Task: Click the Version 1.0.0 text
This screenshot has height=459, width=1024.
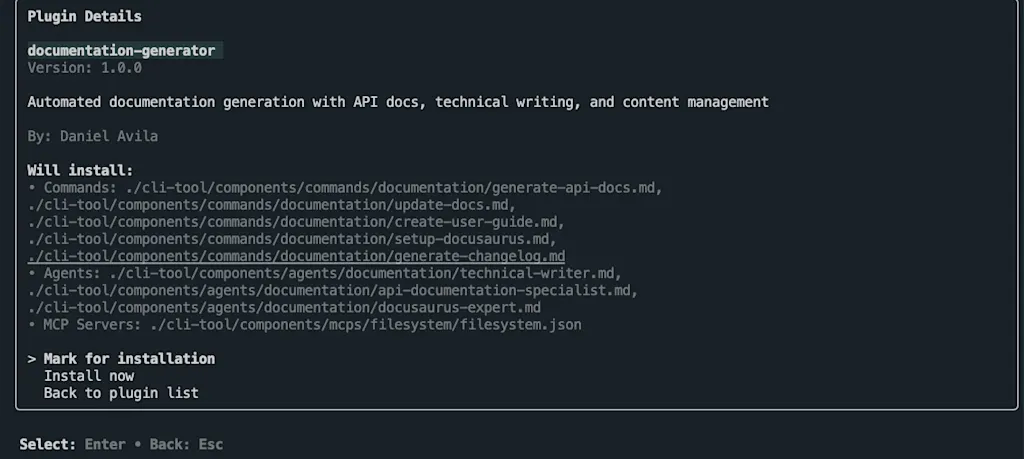Action: click(x=85, y=68)
